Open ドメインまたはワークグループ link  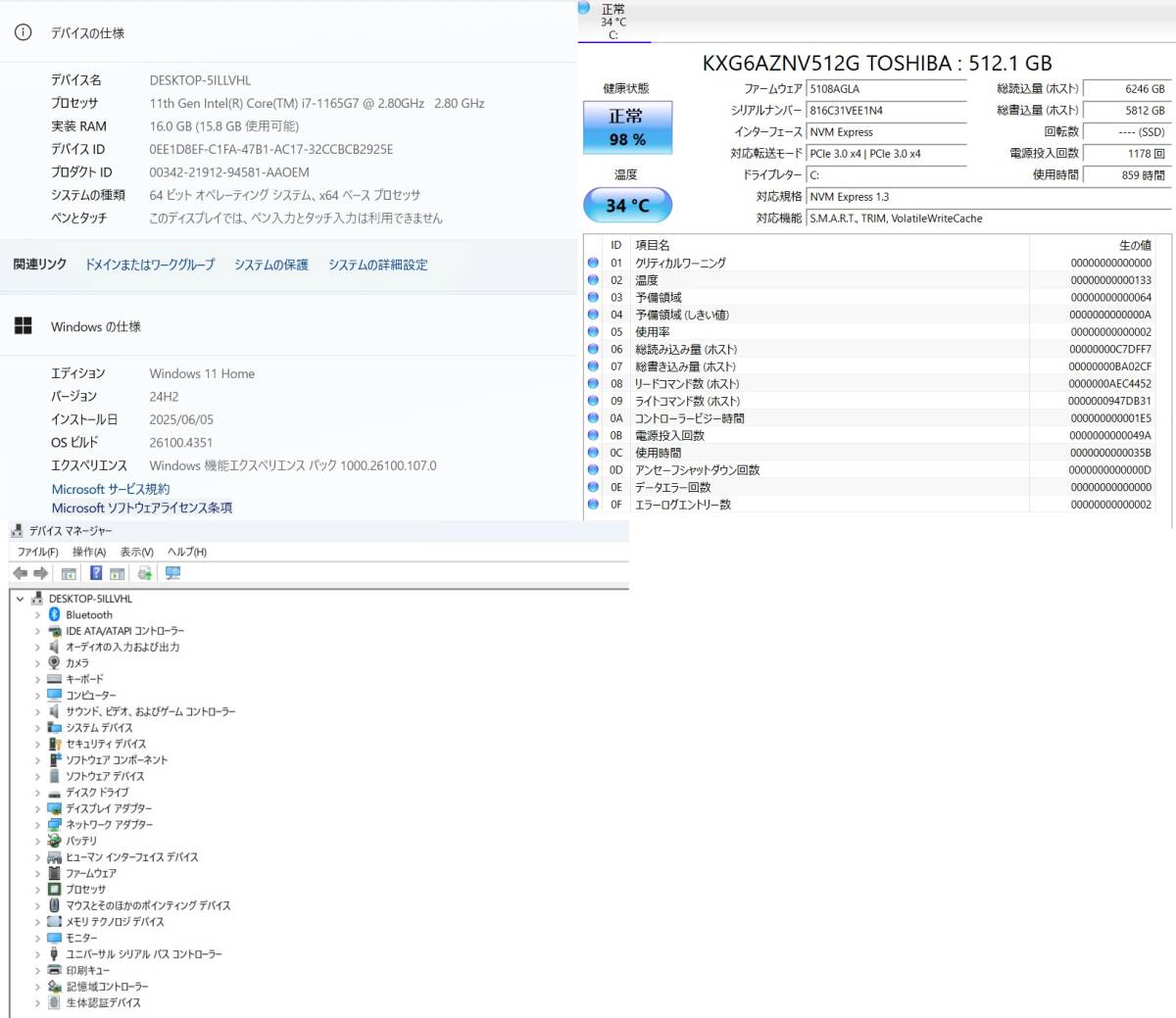click(150, 265)
